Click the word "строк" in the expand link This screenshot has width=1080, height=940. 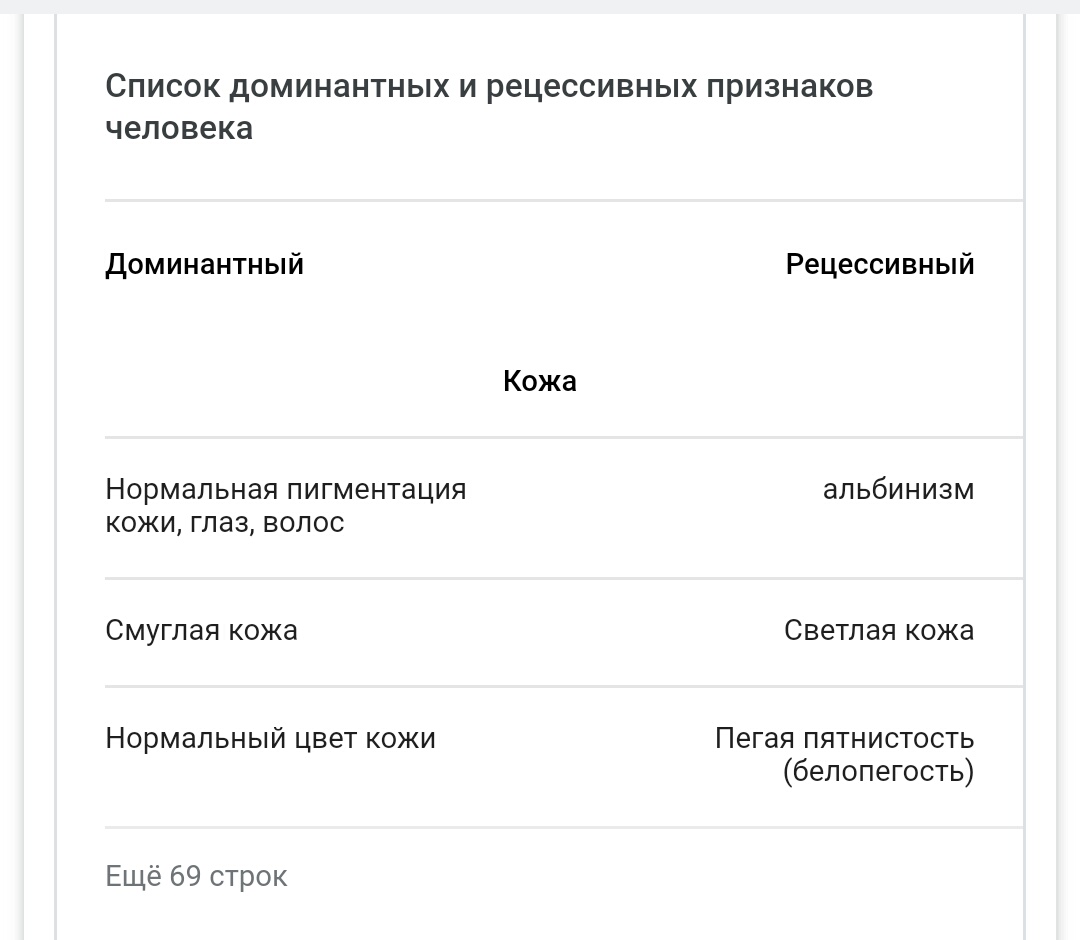coord(248,876)
